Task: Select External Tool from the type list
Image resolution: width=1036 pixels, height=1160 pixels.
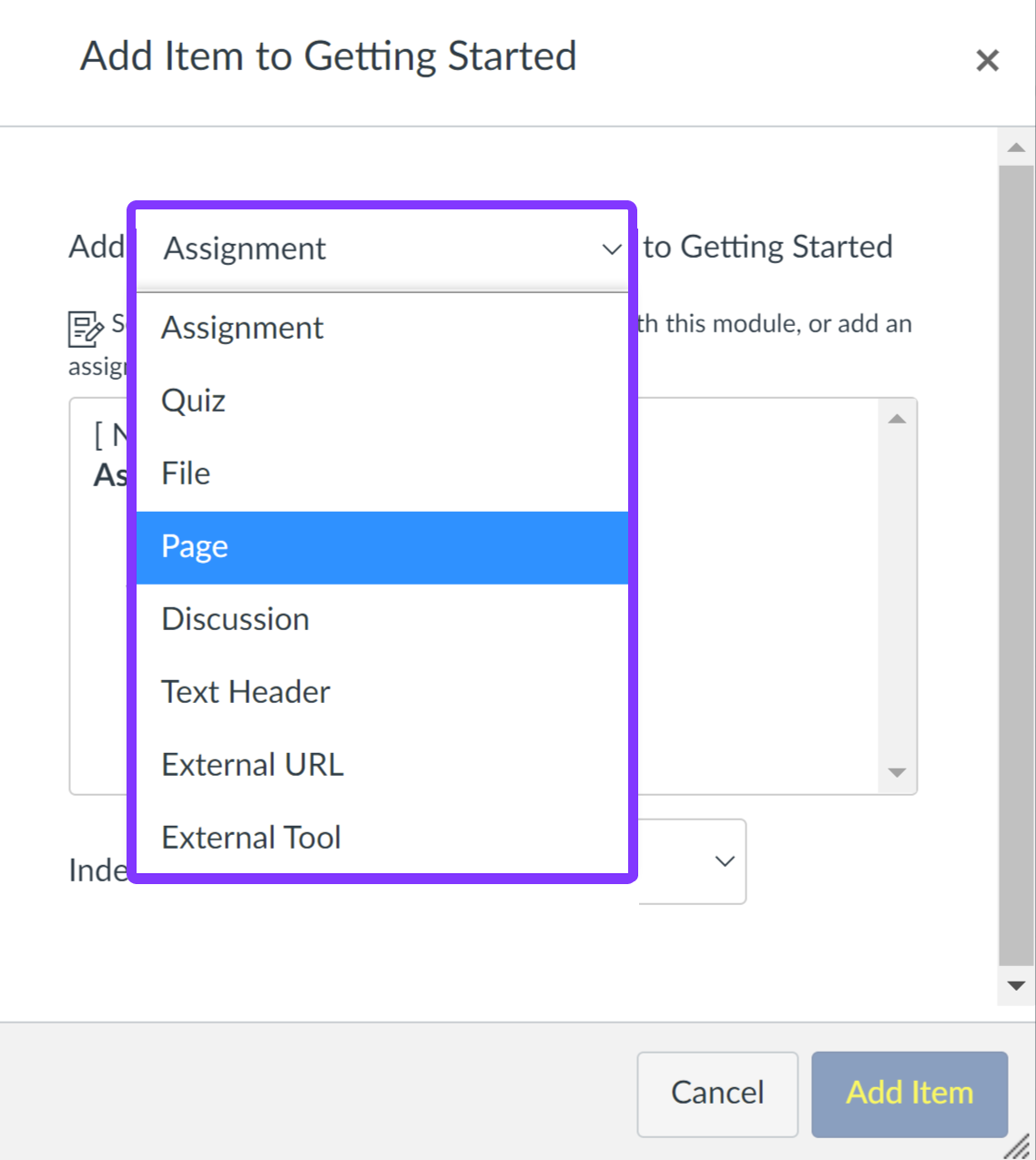Action: click(251, 837)
